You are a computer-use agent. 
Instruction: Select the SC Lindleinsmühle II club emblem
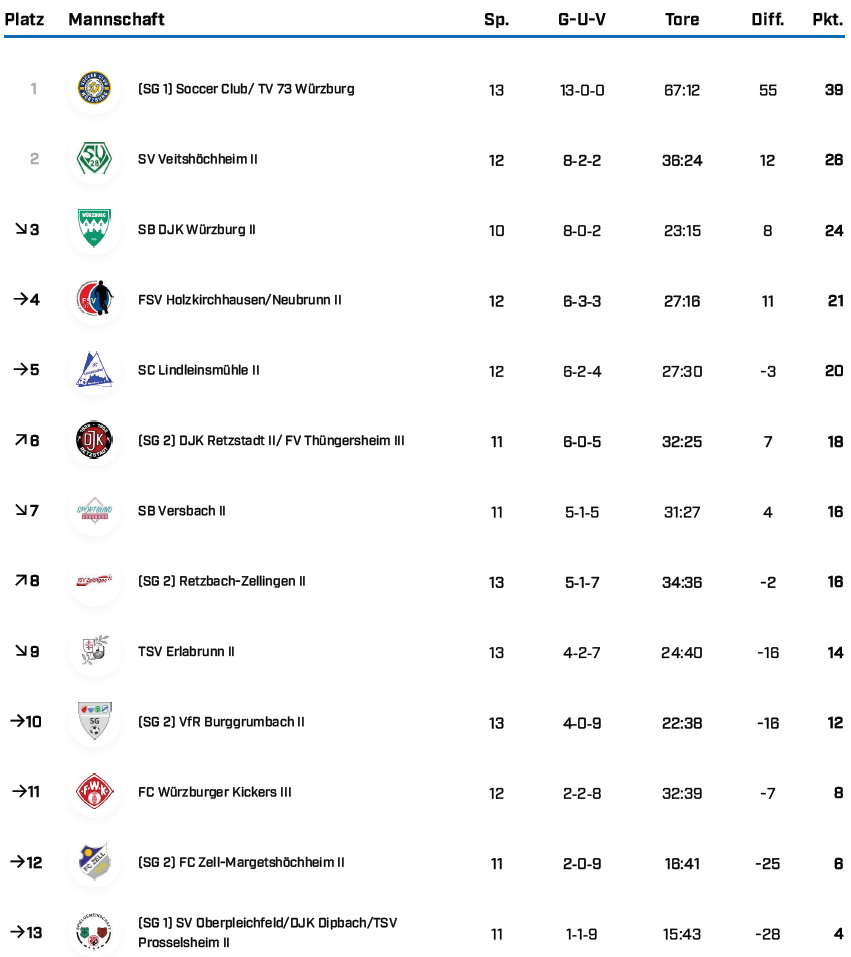pos(95,370)
